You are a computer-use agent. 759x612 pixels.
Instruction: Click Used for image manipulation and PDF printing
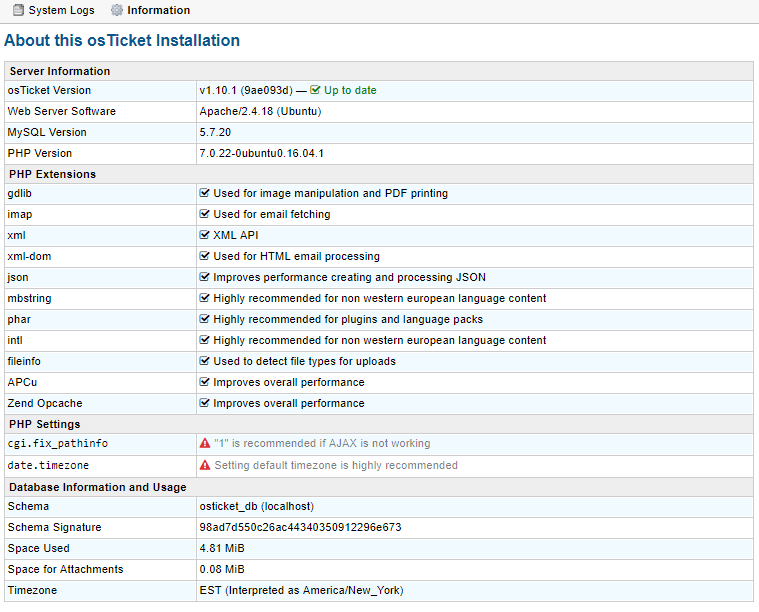point(331,194)
